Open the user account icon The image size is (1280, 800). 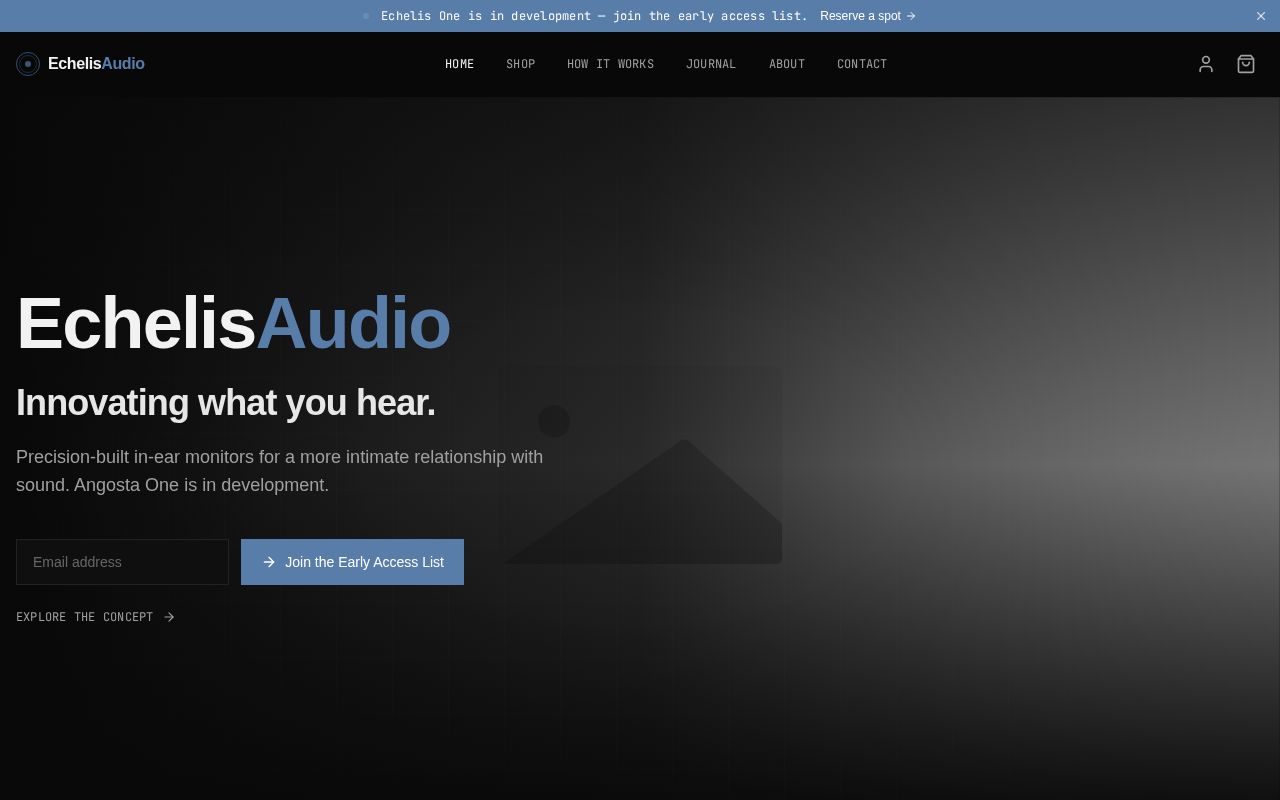1206,64
